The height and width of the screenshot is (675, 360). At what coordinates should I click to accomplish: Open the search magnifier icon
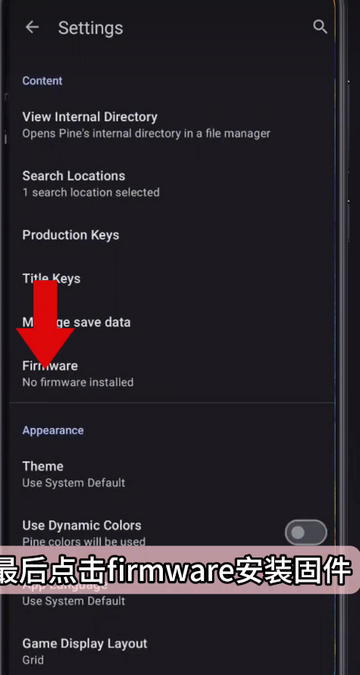coord(320,27)
